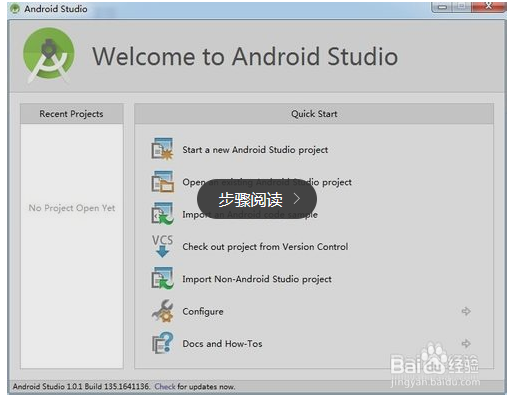Click the Quick Start panel header
Image resolution: width=509 pixels, height=400 pixels.
click(314, 114)
